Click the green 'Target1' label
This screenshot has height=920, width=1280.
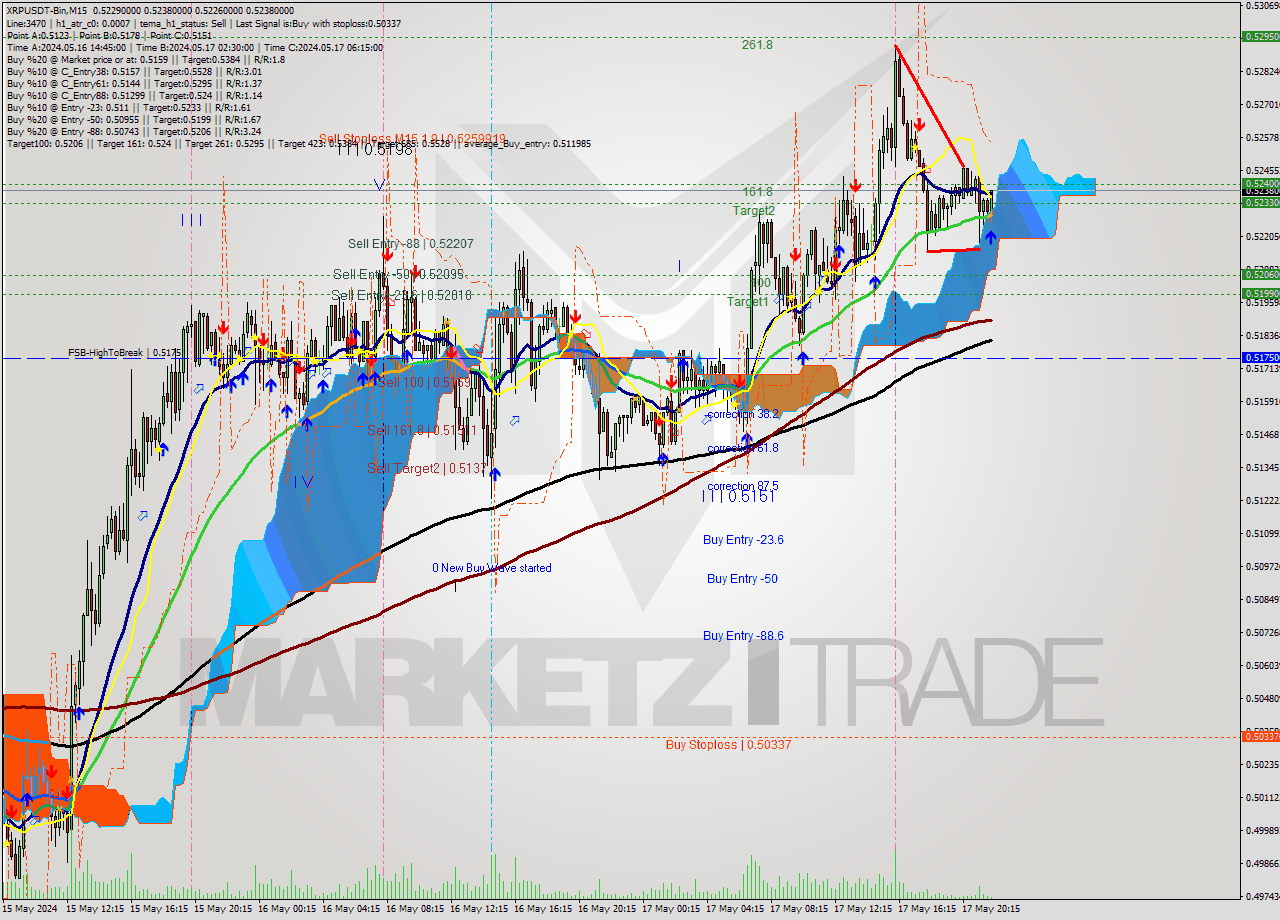[748, 301]
